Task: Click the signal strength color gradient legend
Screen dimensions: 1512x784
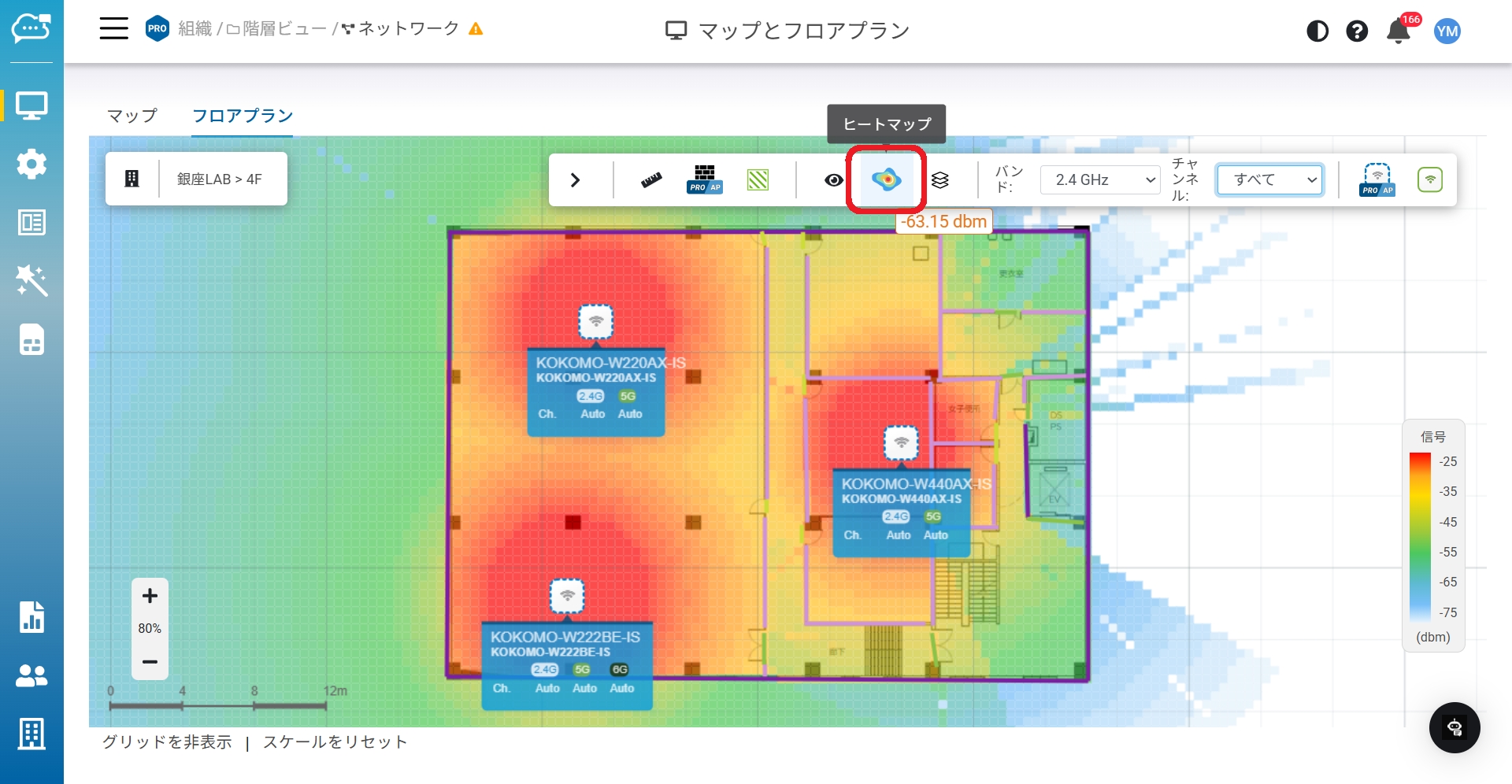Action: [x=1420, y=536]
